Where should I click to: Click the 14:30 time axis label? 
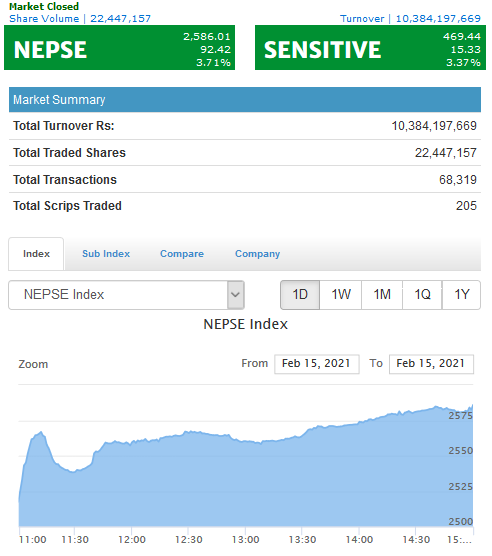pyautogui.click(x=416, y=540)
